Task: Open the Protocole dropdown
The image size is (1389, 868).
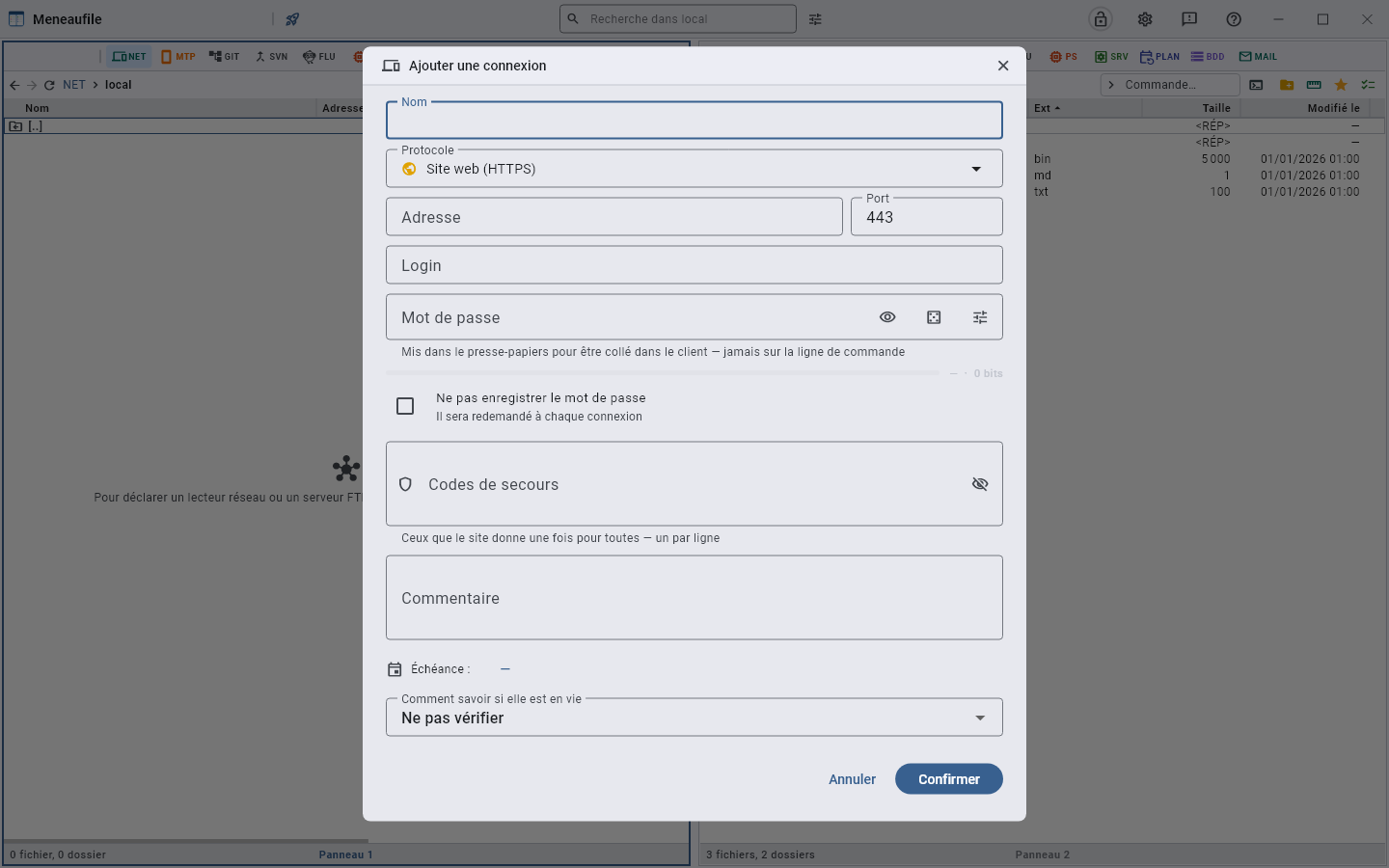Action: coord(694,169)
